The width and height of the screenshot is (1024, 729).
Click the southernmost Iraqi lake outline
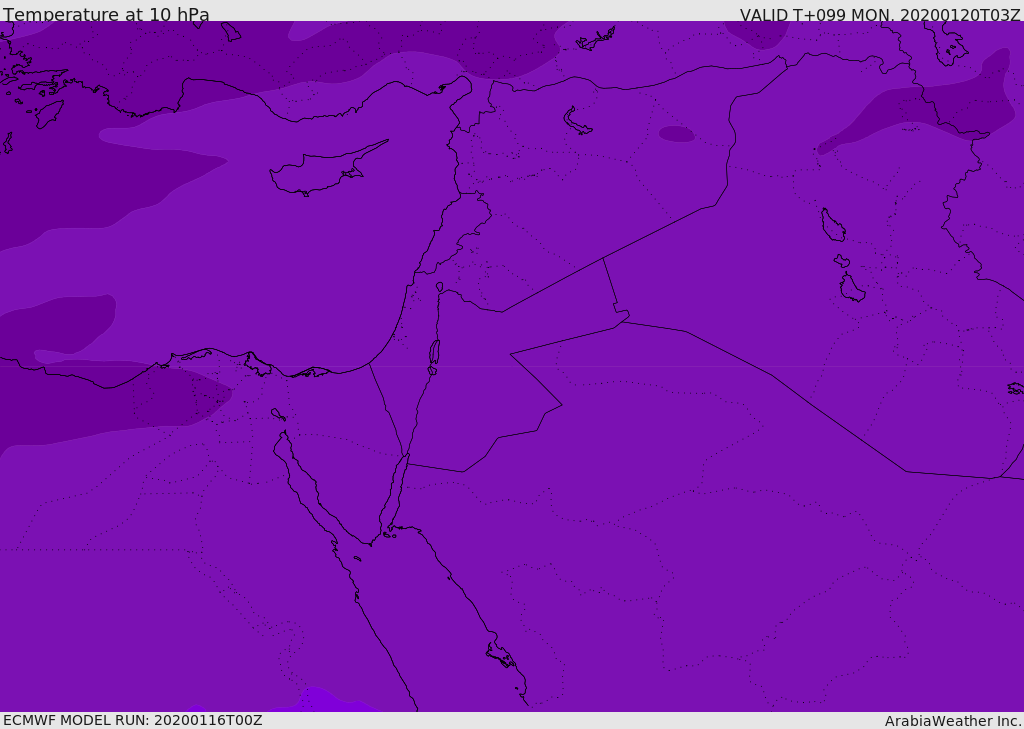[x=851, y=289]
